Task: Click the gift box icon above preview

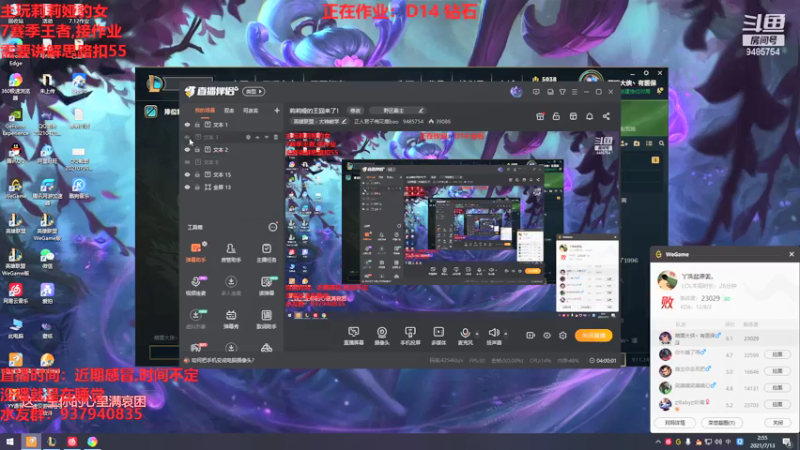Action: point(540,116)
